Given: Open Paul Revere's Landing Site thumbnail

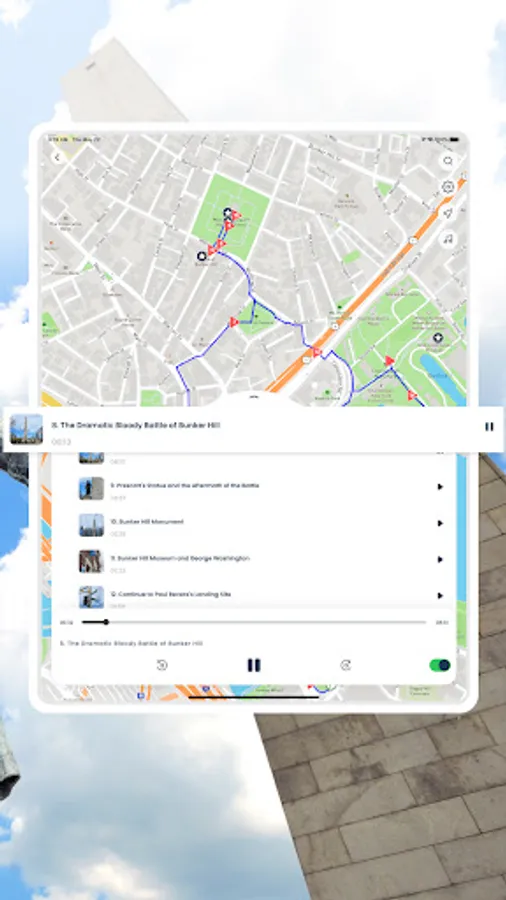Looking at the screenshot, I should pyautogui.click(x=91, y=597).
